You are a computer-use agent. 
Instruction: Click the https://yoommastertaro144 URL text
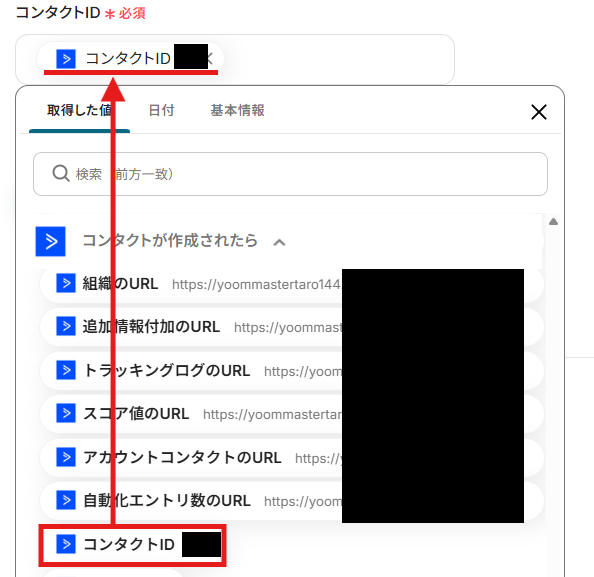click(x=256, y=285)
